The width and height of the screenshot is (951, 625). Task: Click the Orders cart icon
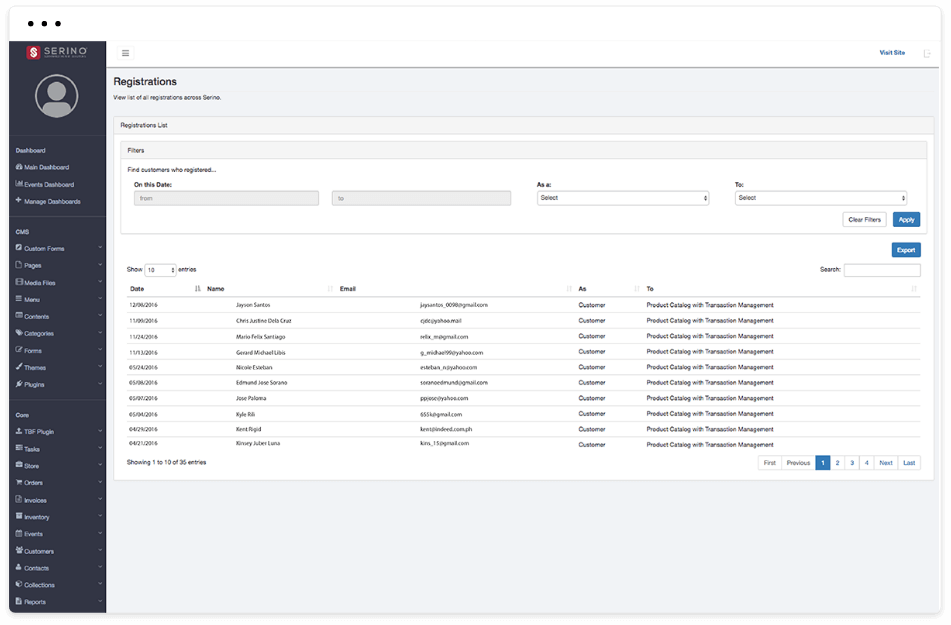pyautogui.click(x=19, y=482)
